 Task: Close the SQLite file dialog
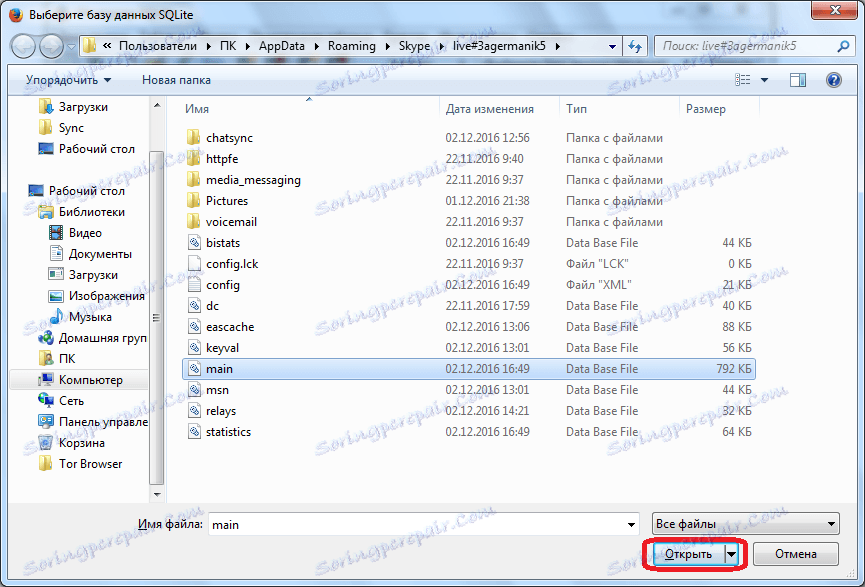[834, 9]
